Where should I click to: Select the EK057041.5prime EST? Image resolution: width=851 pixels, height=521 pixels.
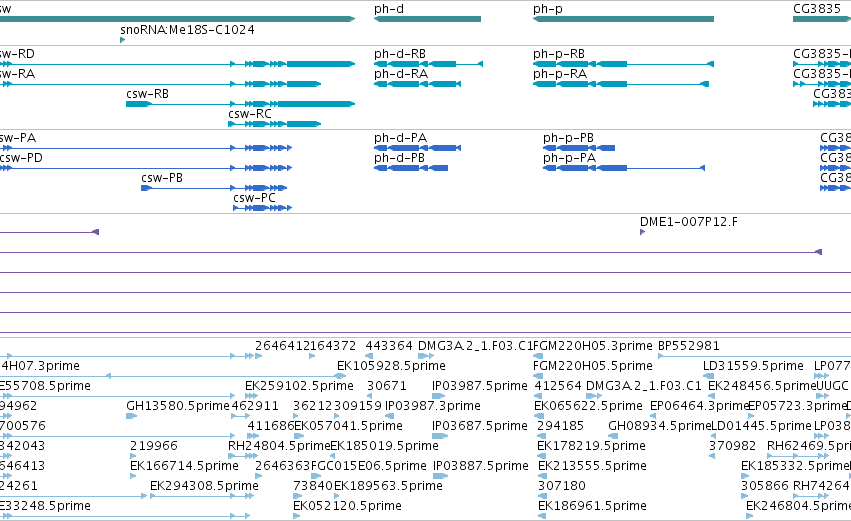(348, 426)
